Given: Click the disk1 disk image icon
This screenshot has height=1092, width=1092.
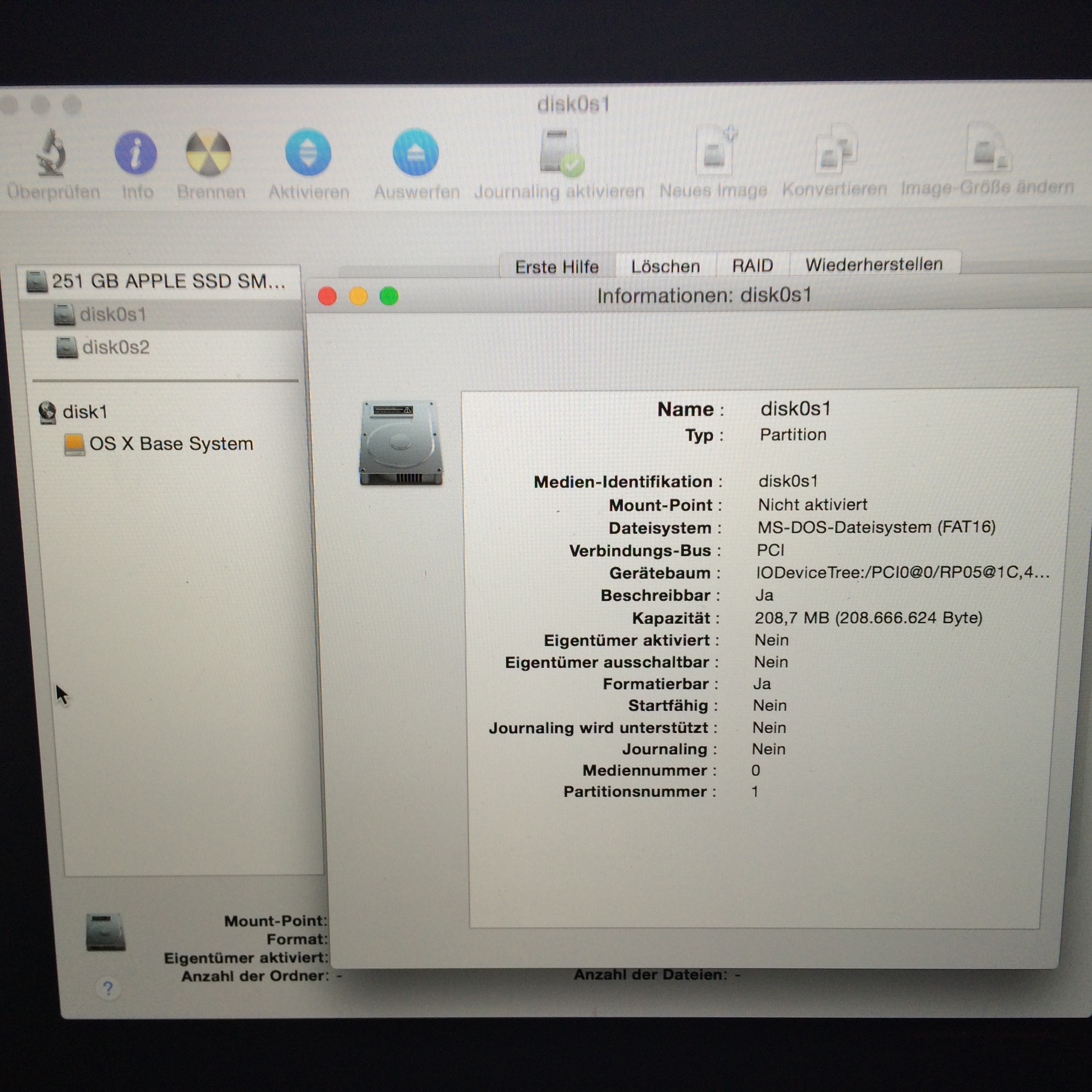Looking at the screenshot, I should point(47,412).
